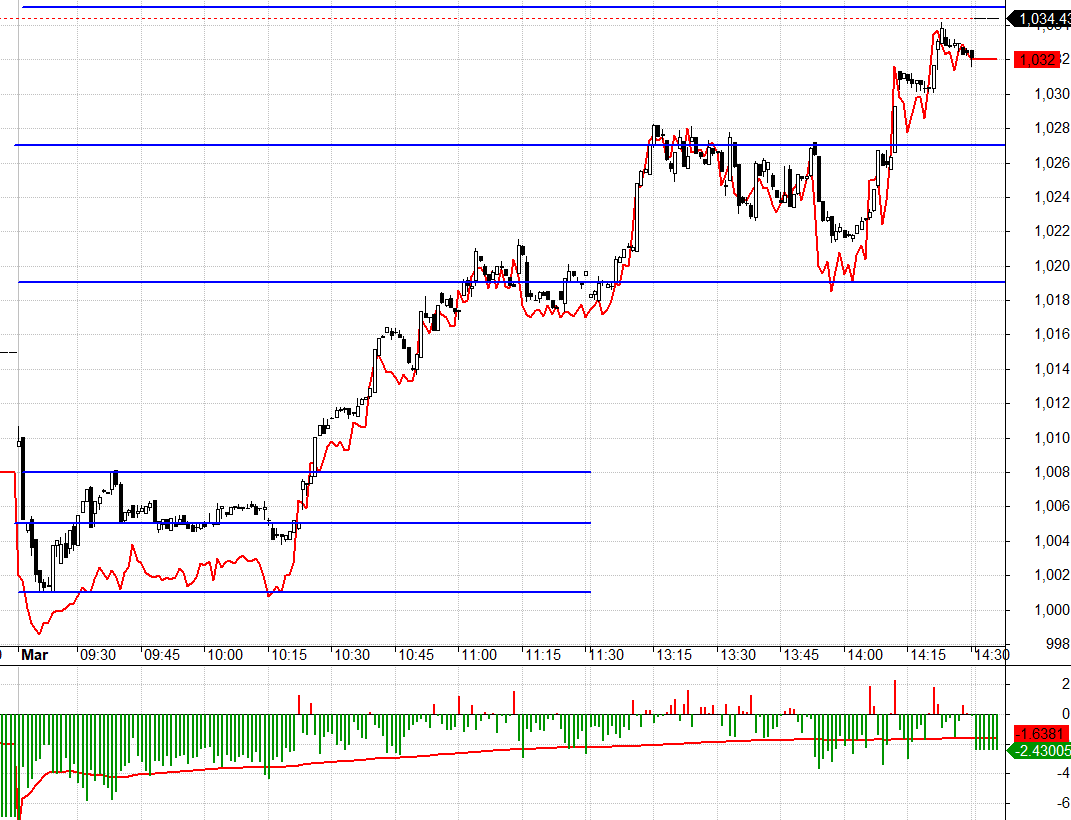Click the 09:30 time axis label

coord(97,655)
